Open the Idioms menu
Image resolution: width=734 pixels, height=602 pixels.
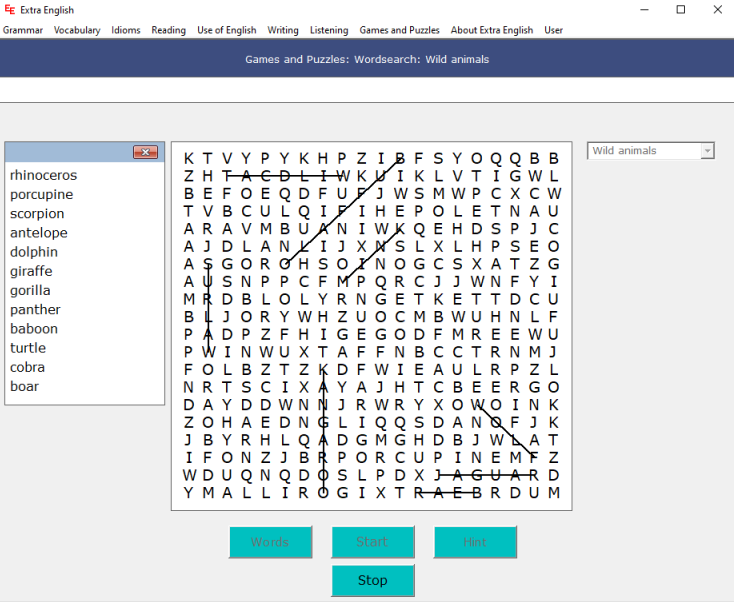tap(126, 30)
